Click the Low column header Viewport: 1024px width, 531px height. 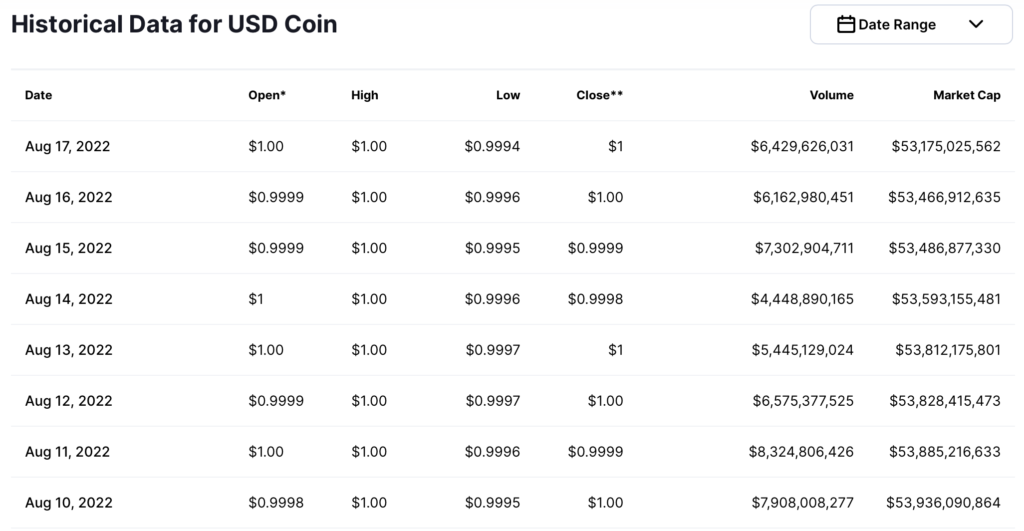click(508, 96)
